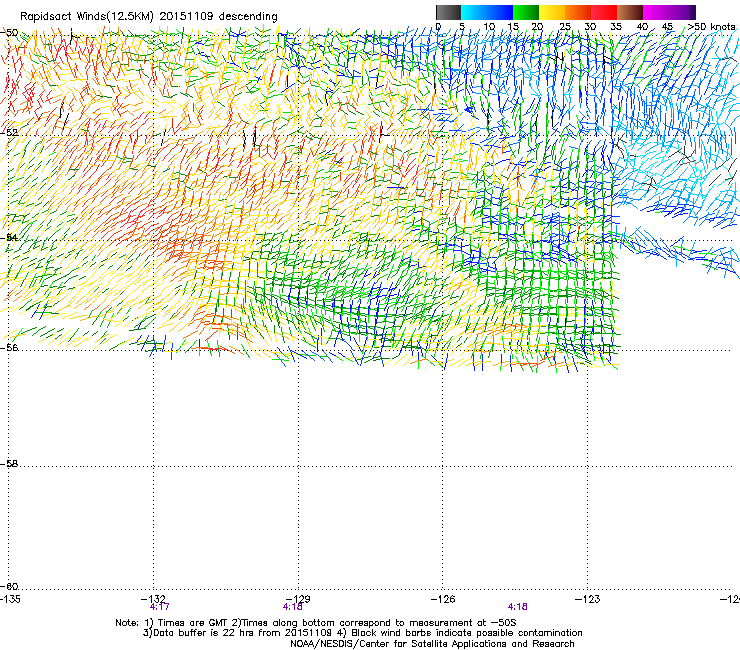Click the '0' legend scale label
The image size is (740, 650).
pyautogui.click(x=438, y=26)
